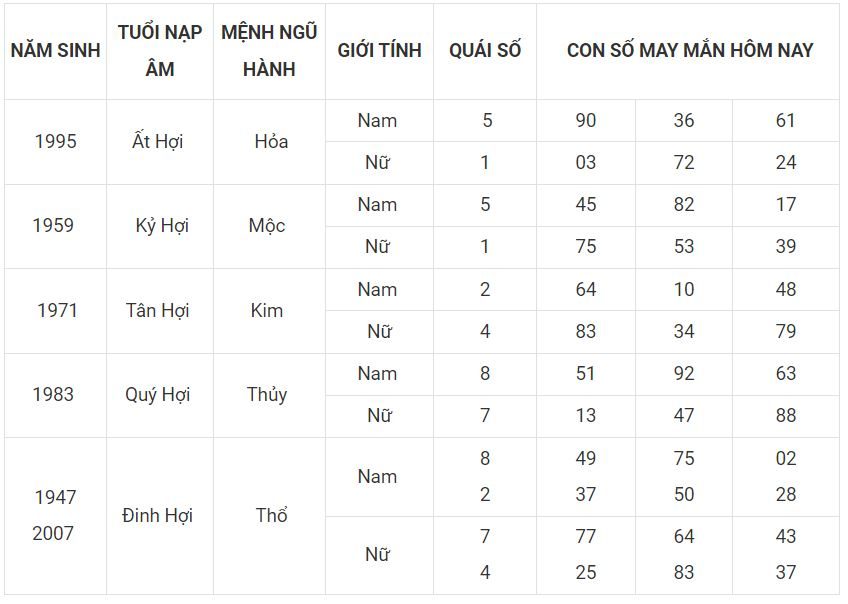This screenshot has height=604, width=848.
Task: Select the 1983 year cell
Action: tap(53, 394)
